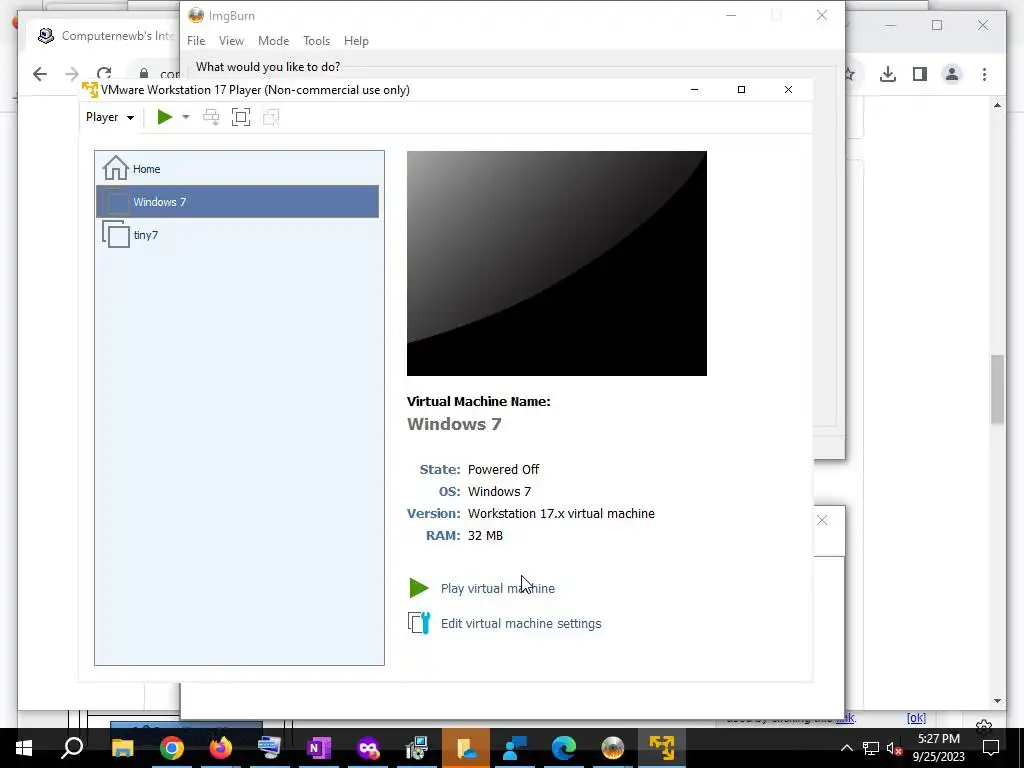Open OneNote from taskbar
The height and width of the screenshot is (768, 1024).
tap(319, 748)
